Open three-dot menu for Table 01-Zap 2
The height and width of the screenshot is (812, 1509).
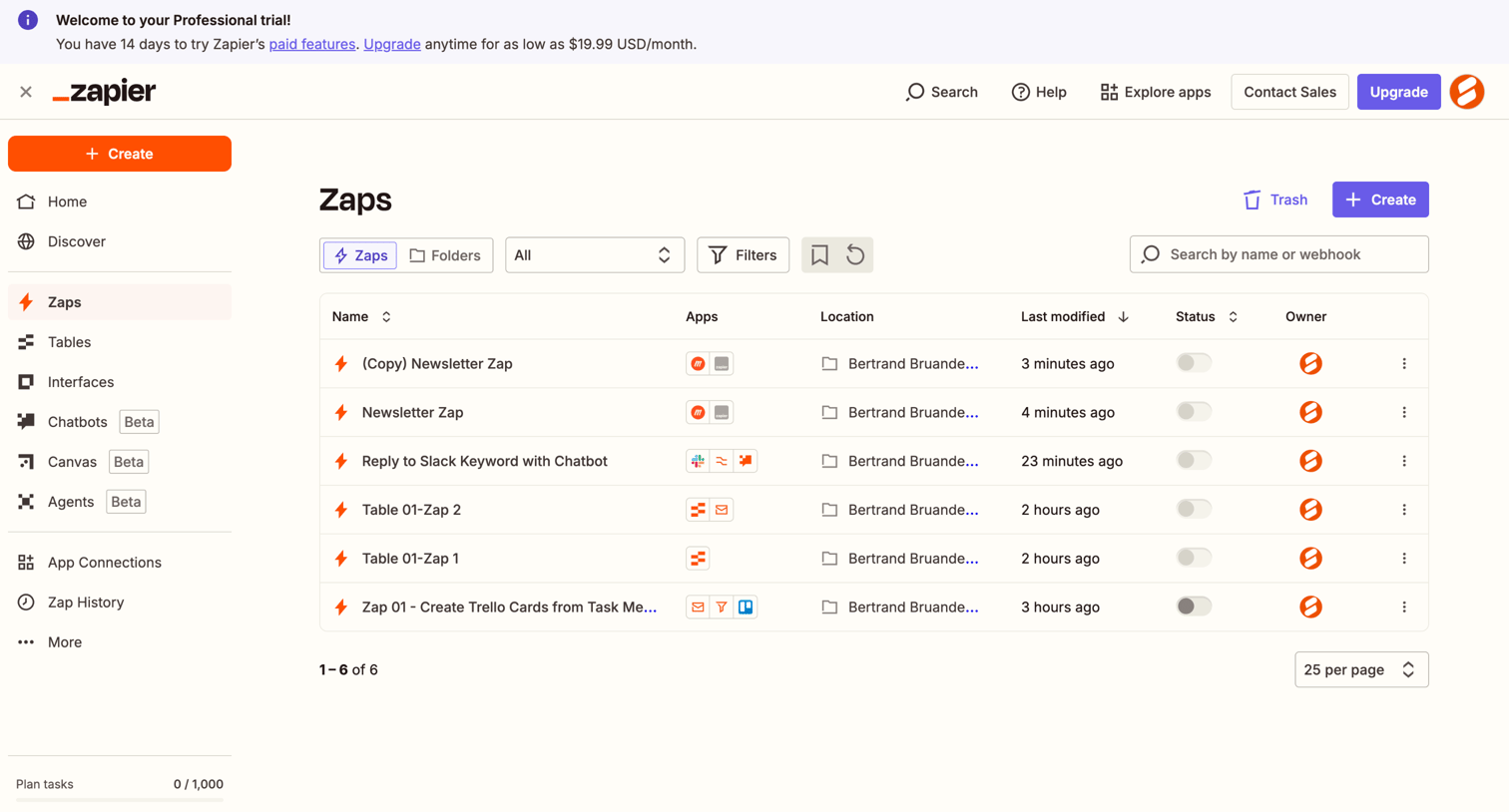point(1404,510)
